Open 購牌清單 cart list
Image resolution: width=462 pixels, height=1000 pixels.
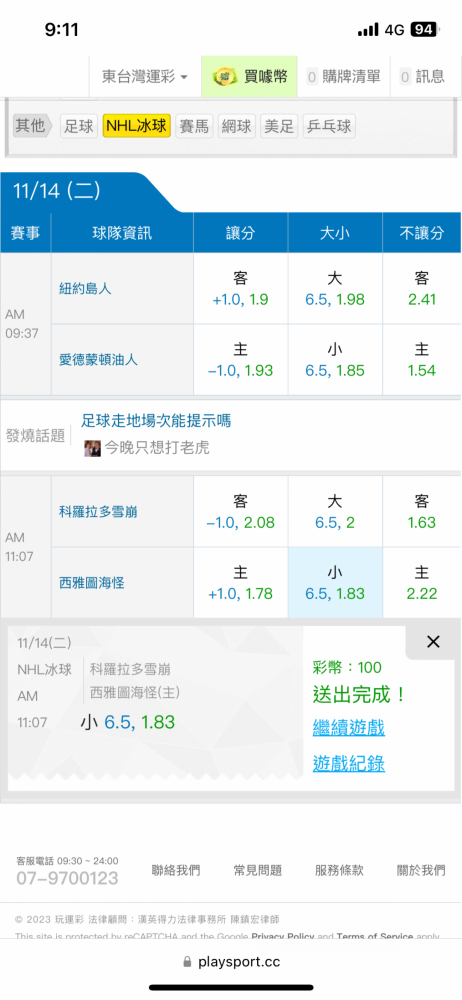pyautogui.click(x=344, y=77)
